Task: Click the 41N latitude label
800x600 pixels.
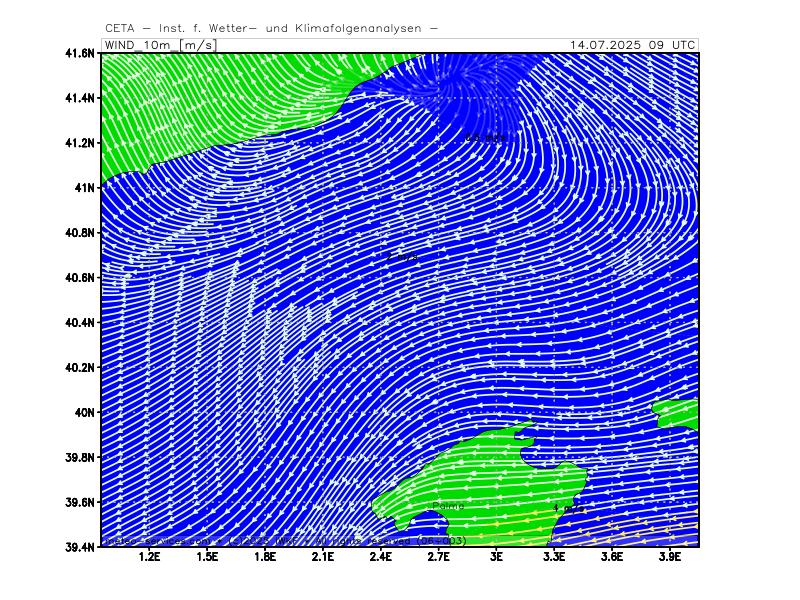Action: 85,187
